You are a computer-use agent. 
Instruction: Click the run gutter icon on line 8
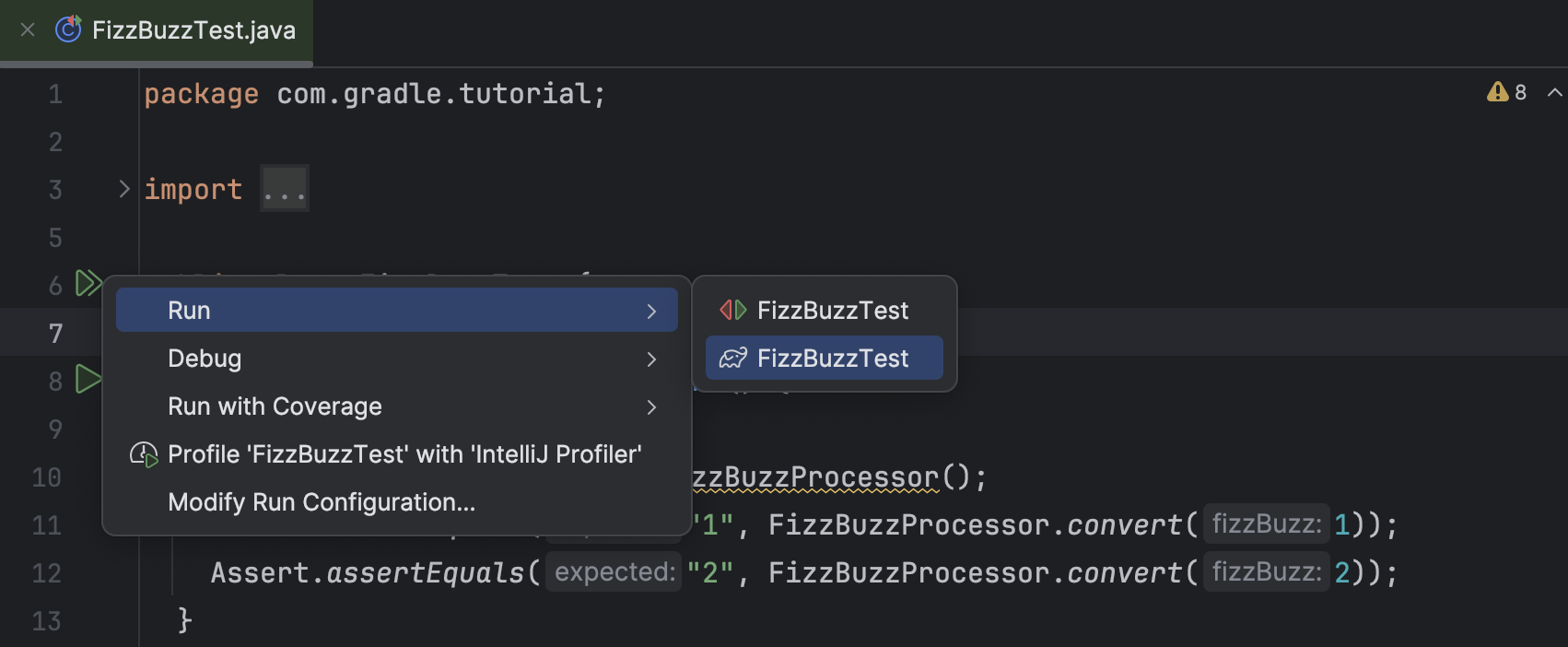click(89, 379)
